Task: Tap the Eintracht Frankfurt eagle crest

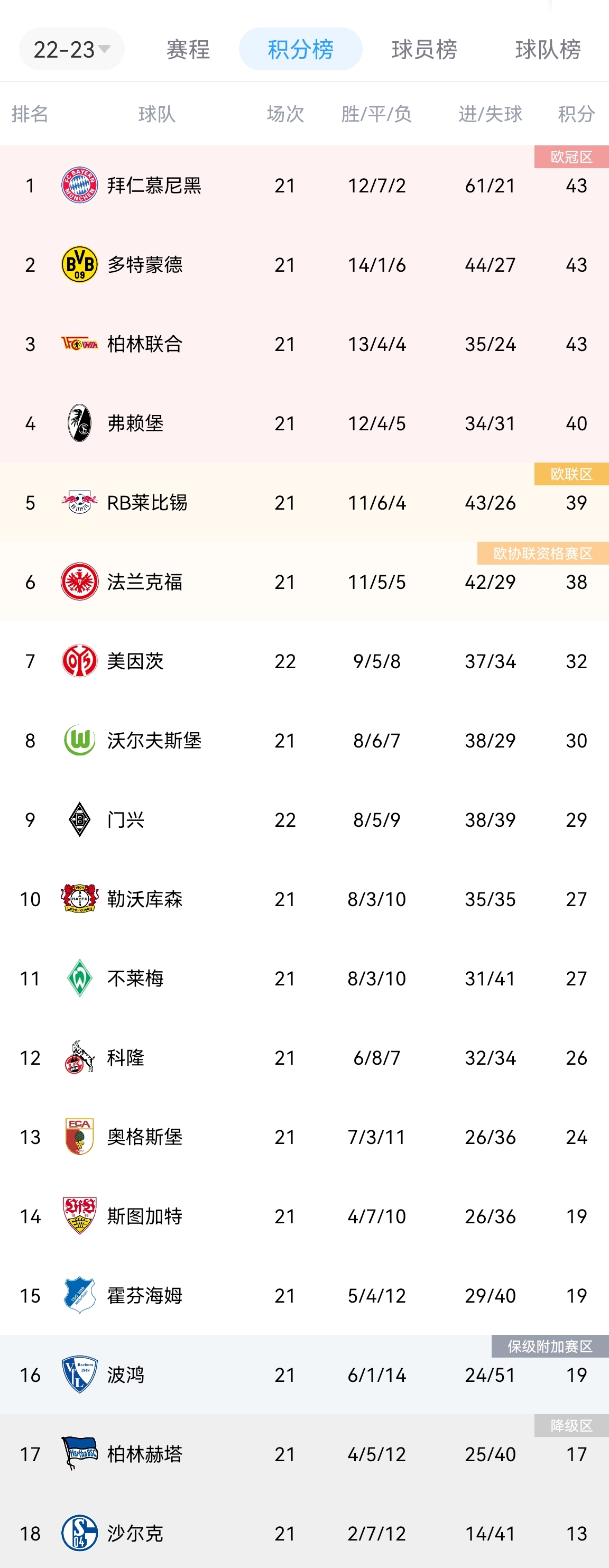Action: pyautogui.click(x=80, y=582)
